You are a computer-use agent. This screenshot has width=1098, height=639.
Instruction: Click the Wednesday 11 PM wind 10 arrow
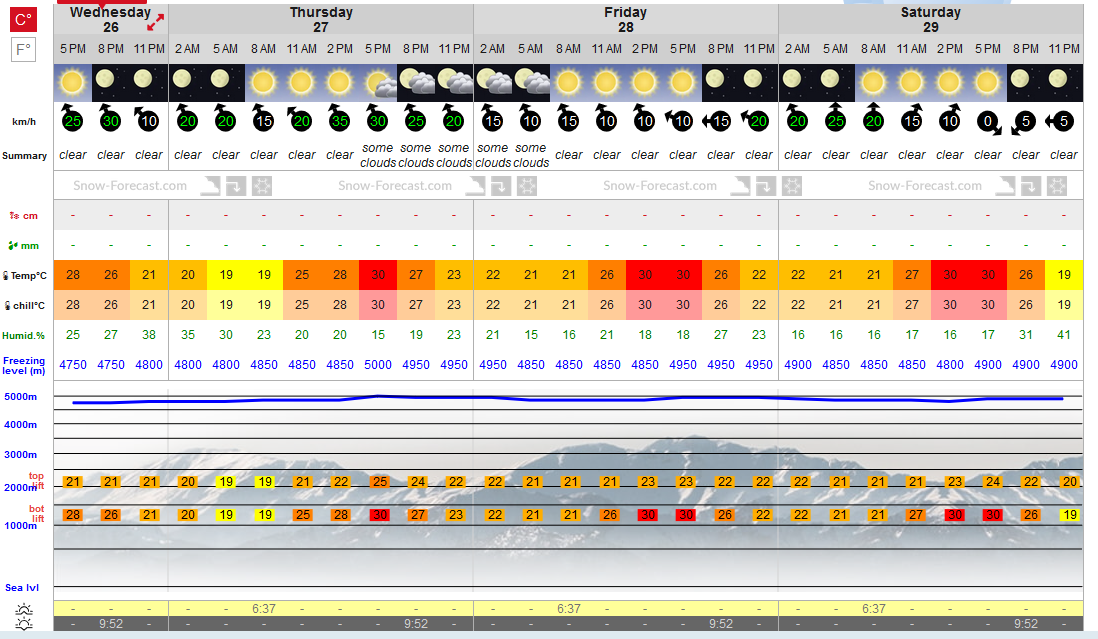coord(147,119)
